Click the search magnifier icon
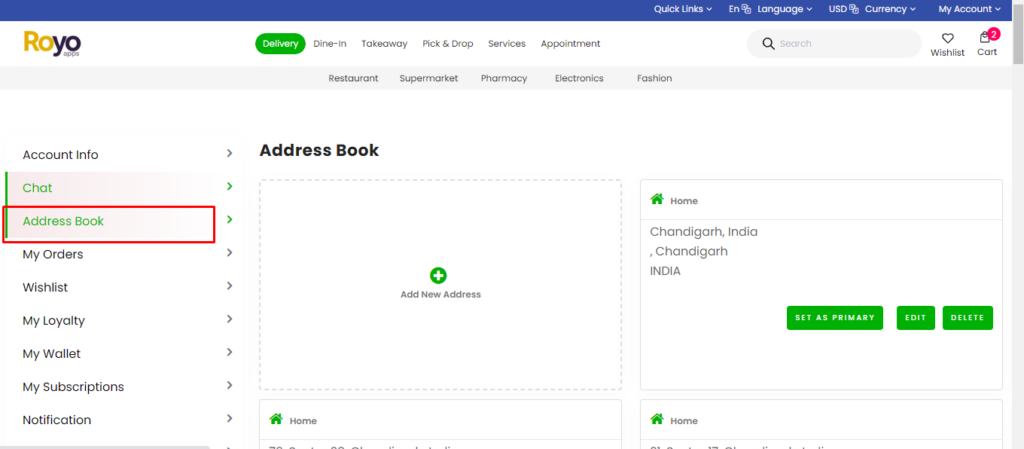 [768, 44]
